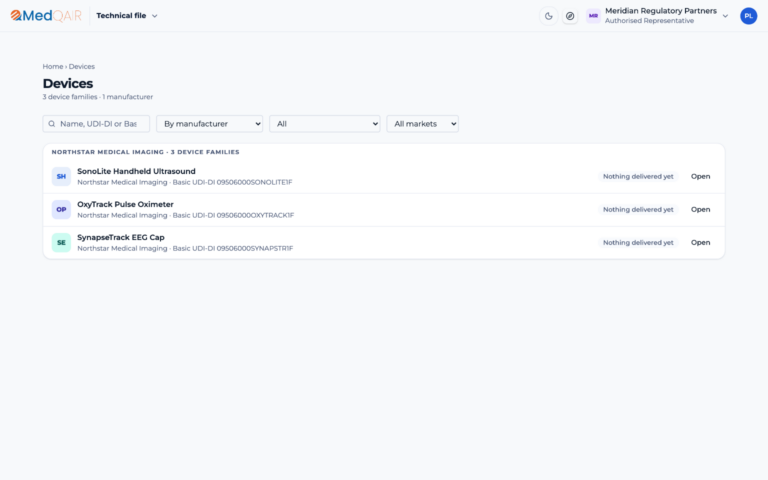Click the SH SonoLite device badge
The width and height of the screenshot is (768, 480).
click(x=61, y=176)
